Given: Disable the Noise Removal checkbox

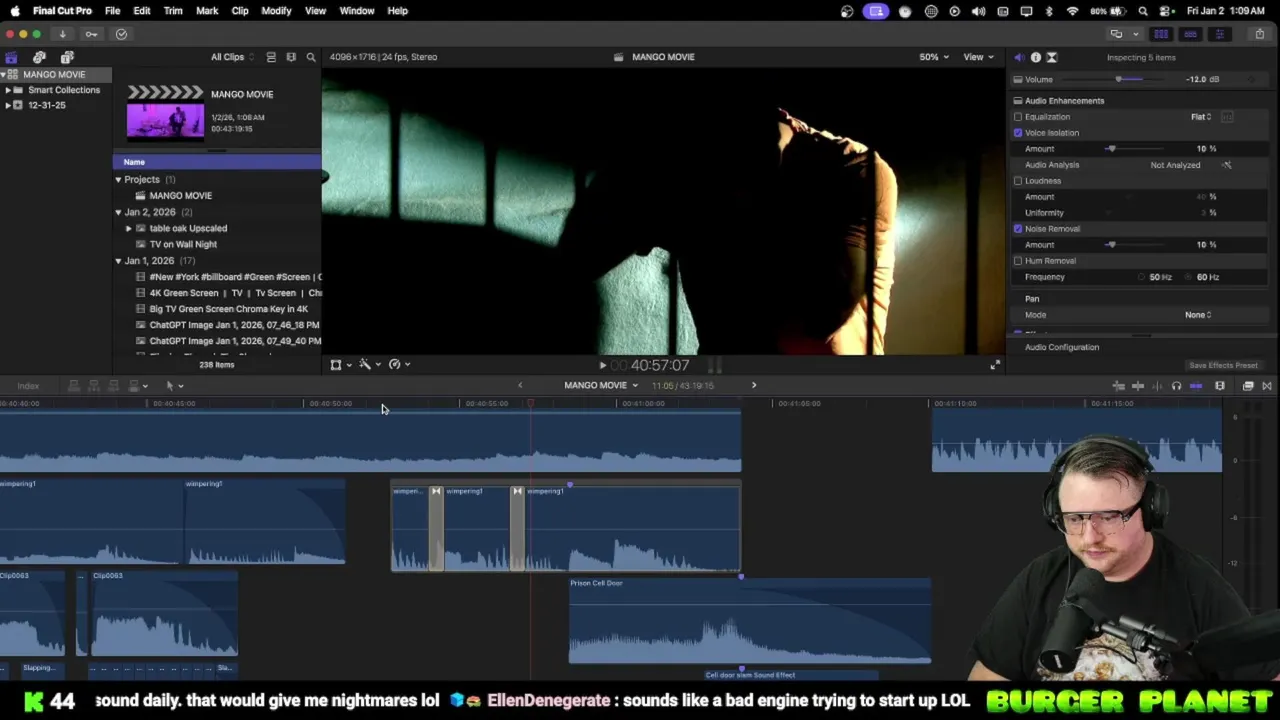Looking at the screenshot, I should [x=1018, y=229].
